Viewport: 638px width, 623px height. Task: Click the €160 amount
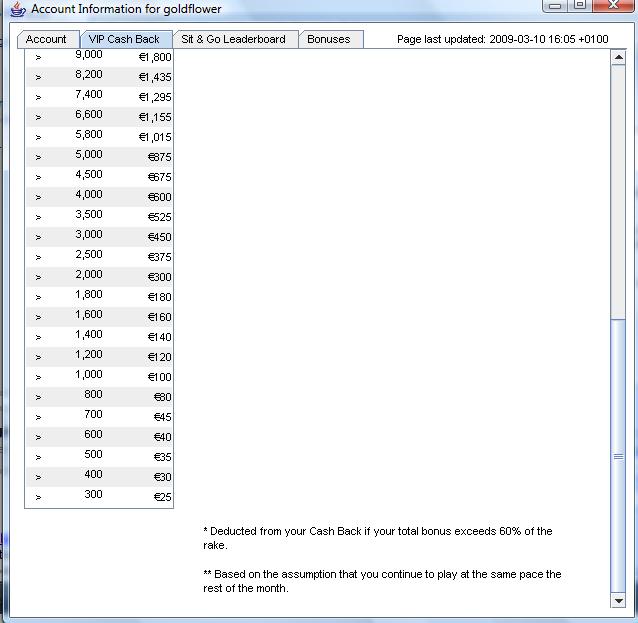point(160,317)
